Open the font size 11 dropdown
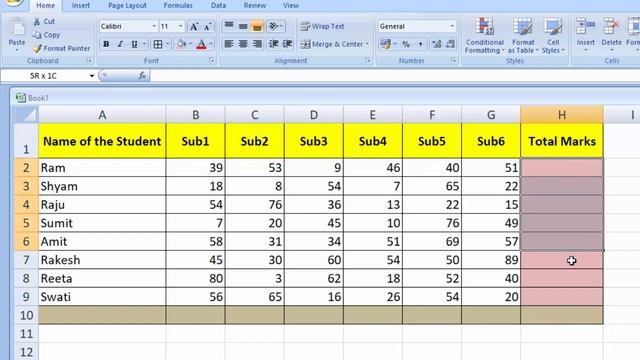This screenshot has width=640, height=360. pyautogui.click(x=180, y=26)
